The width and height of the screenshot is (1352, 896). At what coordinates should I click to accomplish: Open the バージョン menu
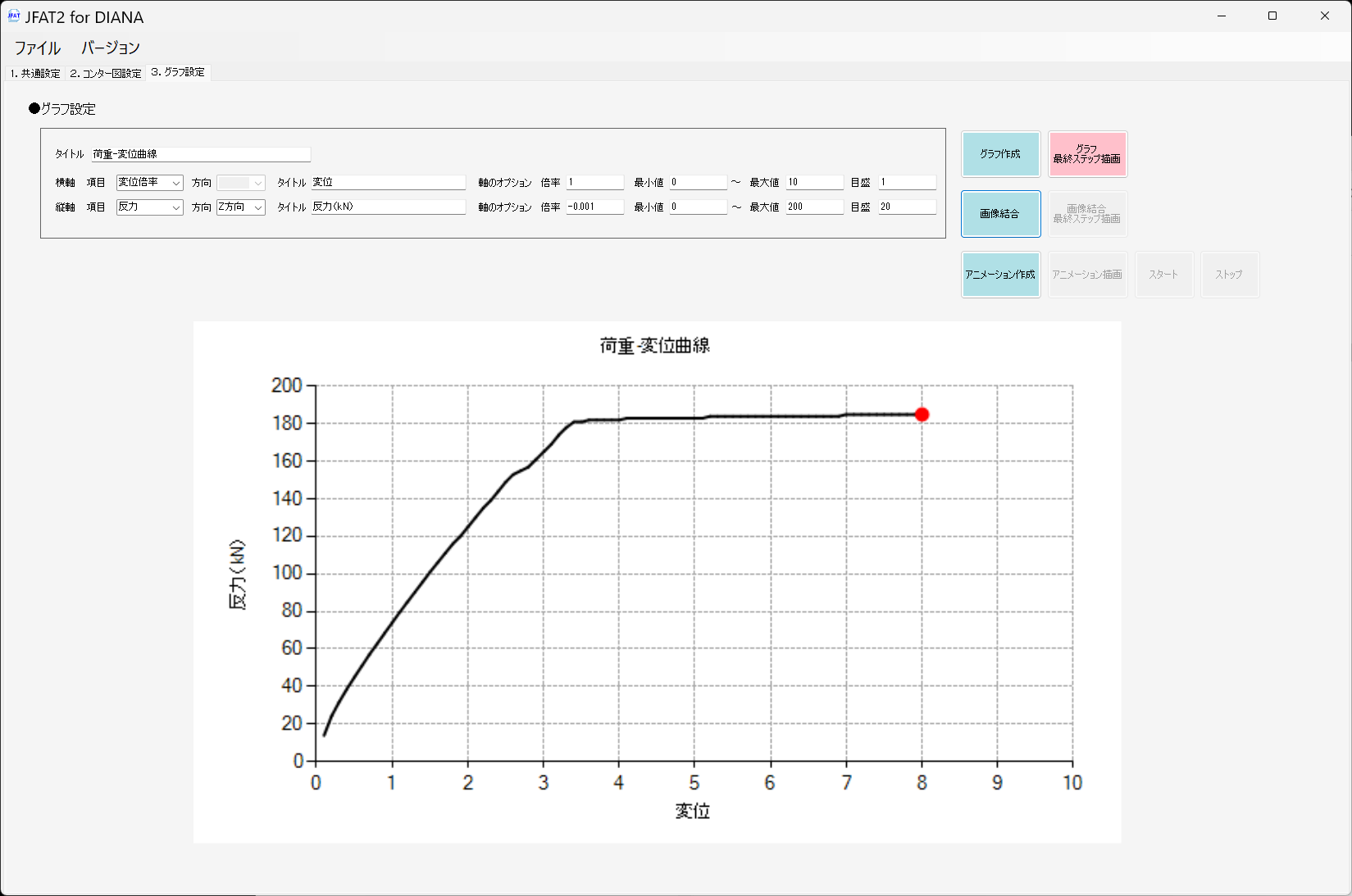point(111,48)
